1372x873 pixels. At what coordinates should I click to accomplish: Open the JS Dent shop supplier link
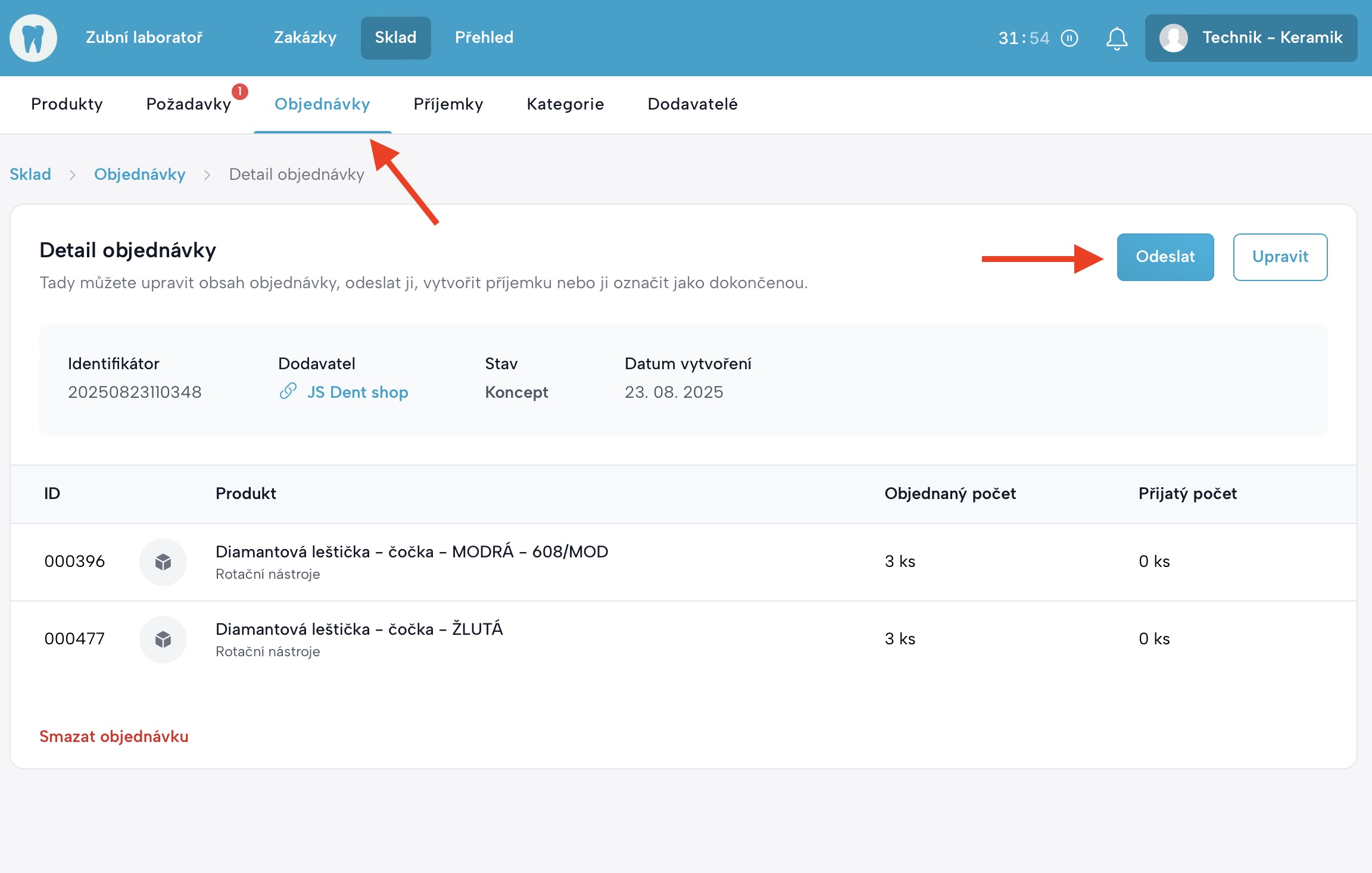[x=357, y=392]
